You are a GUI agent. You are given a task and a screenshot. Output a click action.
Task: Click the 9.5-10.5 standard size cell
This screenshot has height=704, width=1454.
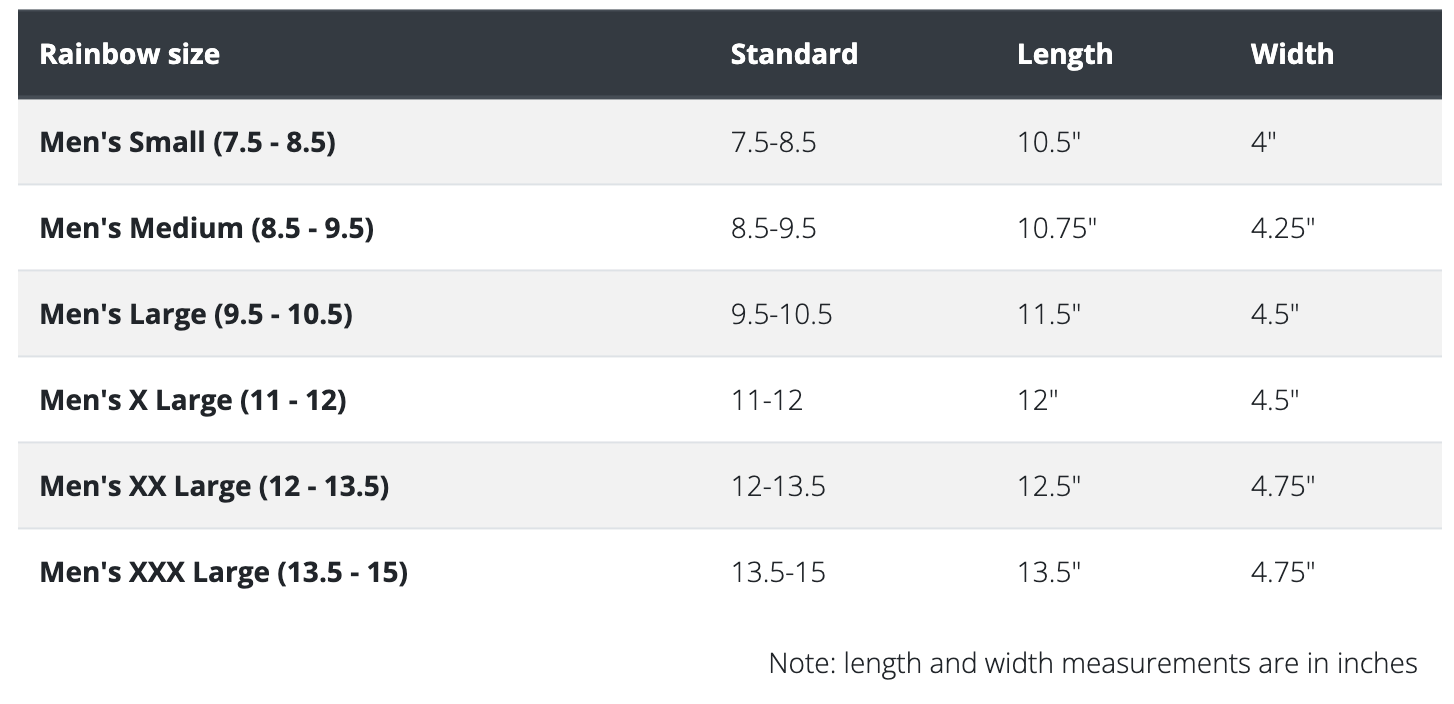pos(781,314)
